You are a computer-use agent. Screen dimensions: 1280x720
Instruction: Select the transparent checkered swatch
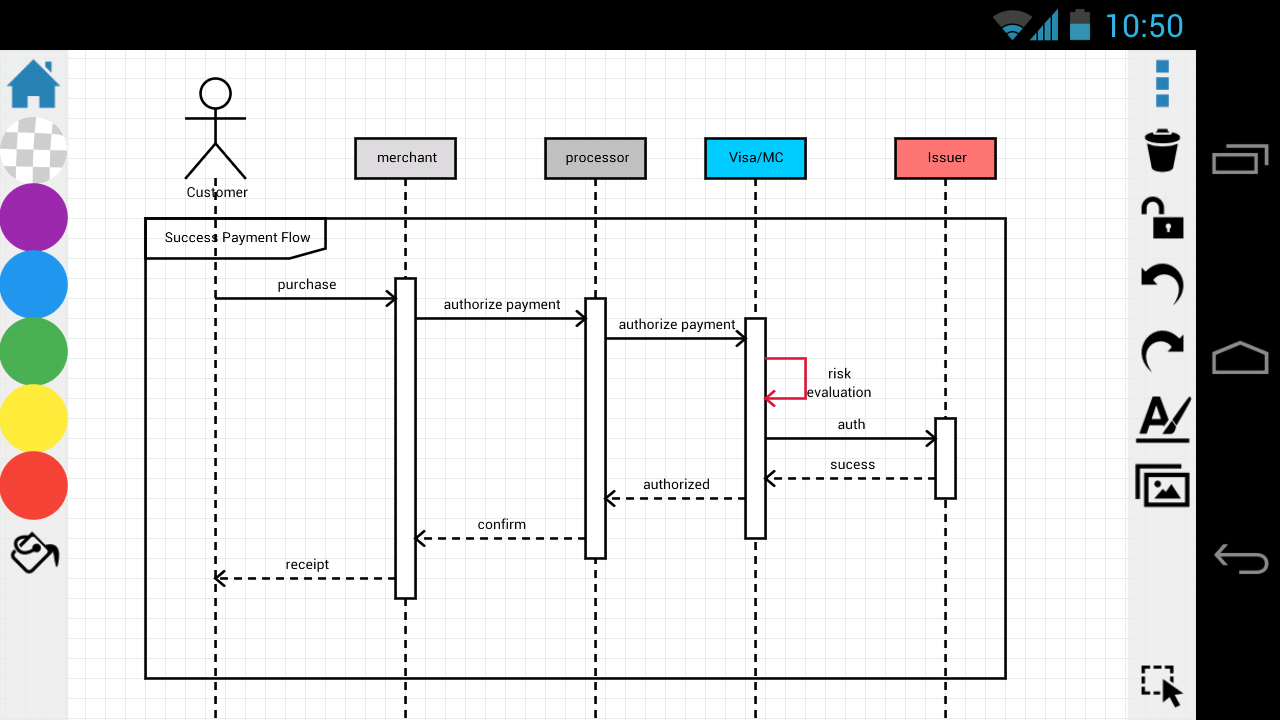(x=33, y=149)
